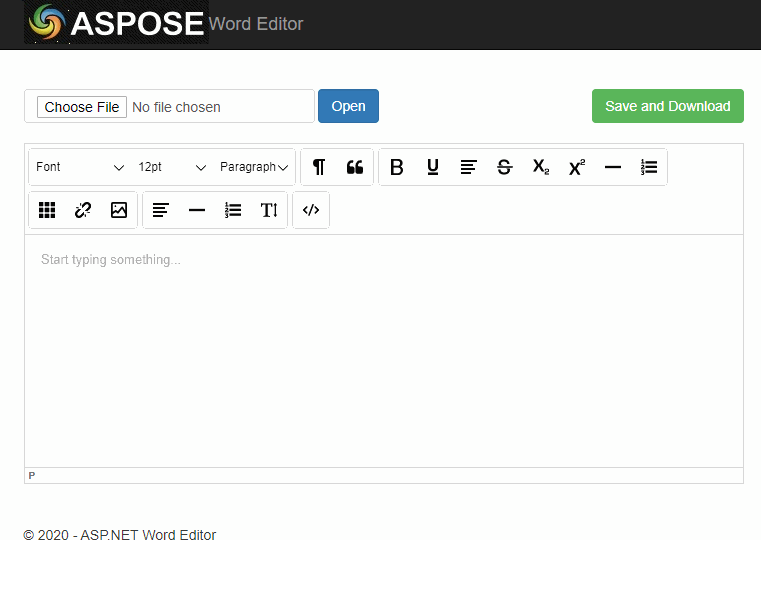This screenshot has height=595, width=761.
Task: Insert a blockquote using the quote icon
Action: [355, 167]
